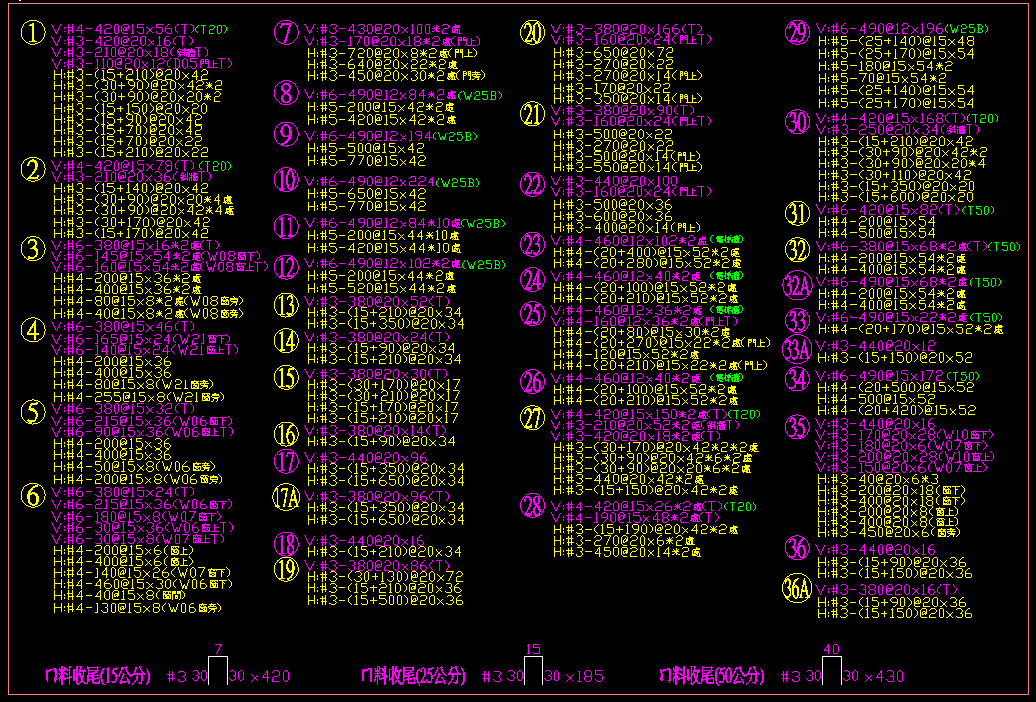Select the magenta circled number 7 marker
Screen dimensions: 1036x702
[287, 34]
